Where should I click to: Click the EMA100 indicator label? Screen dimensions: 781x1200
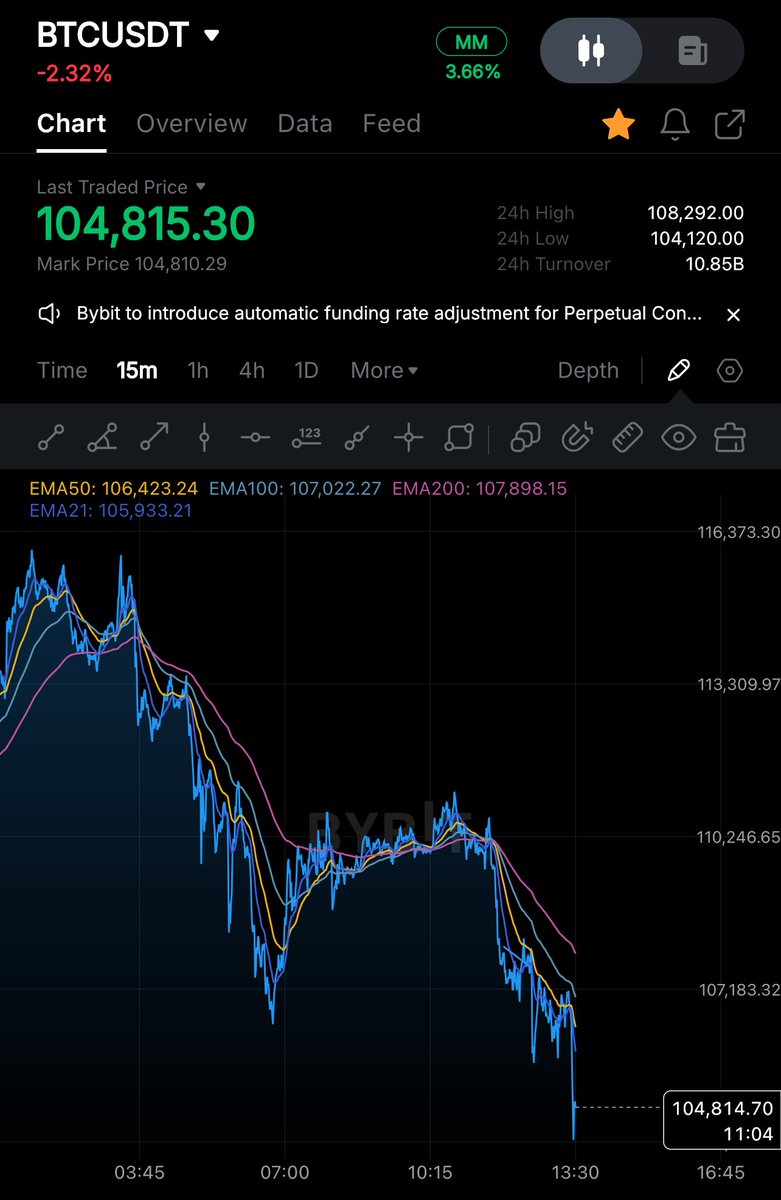pyautogui.click(x=295, y=489)
